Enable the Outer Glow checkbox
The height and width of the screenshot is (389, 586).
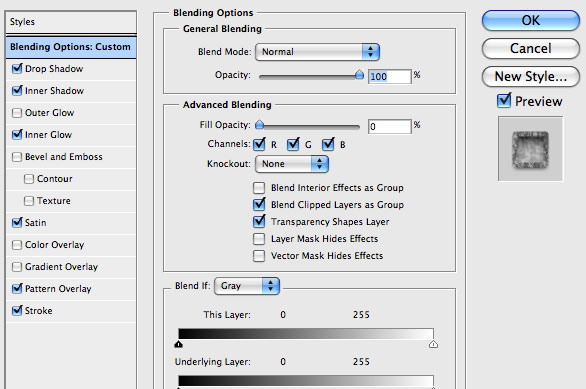click(x=17, y=113)
